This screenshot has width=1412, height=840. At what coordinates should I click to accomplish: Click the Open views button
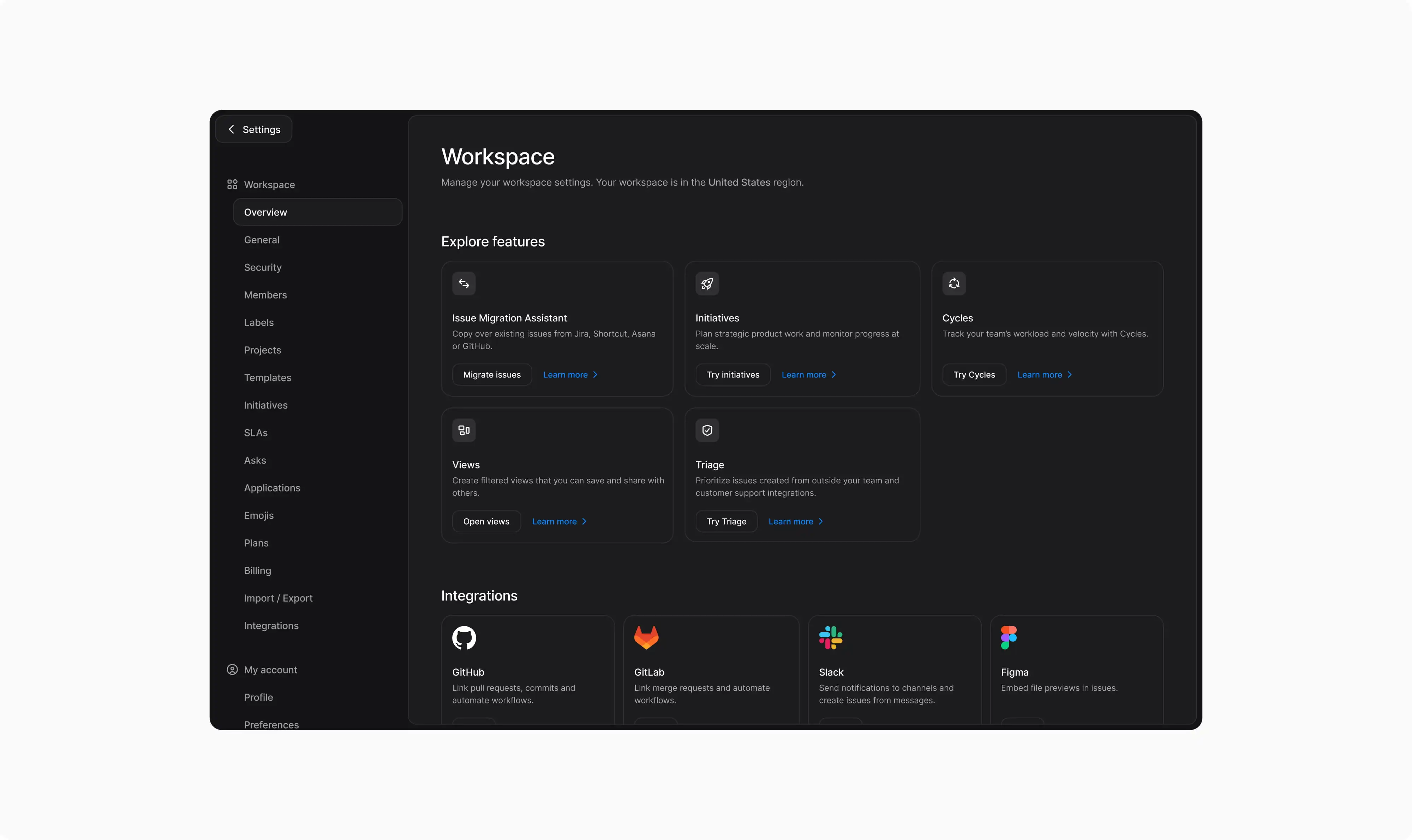click(x=486, y=521)
